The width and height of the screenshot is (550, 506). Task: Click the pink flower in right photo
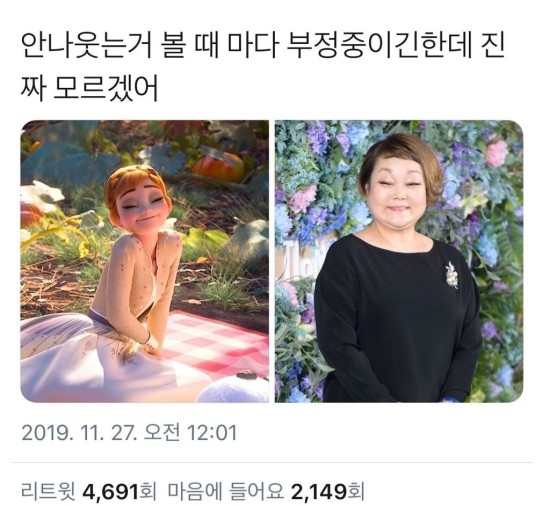(496, 153)
